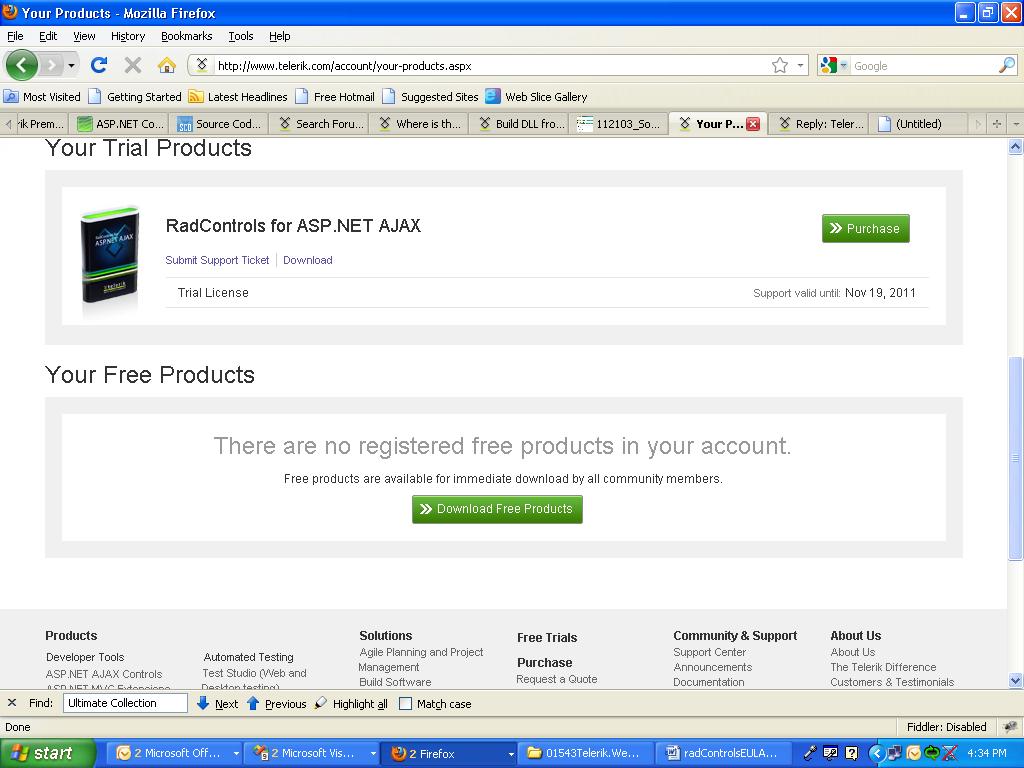1024x768 pixels.
Task: Click the Download Free Products button
Action: (497, 509)
